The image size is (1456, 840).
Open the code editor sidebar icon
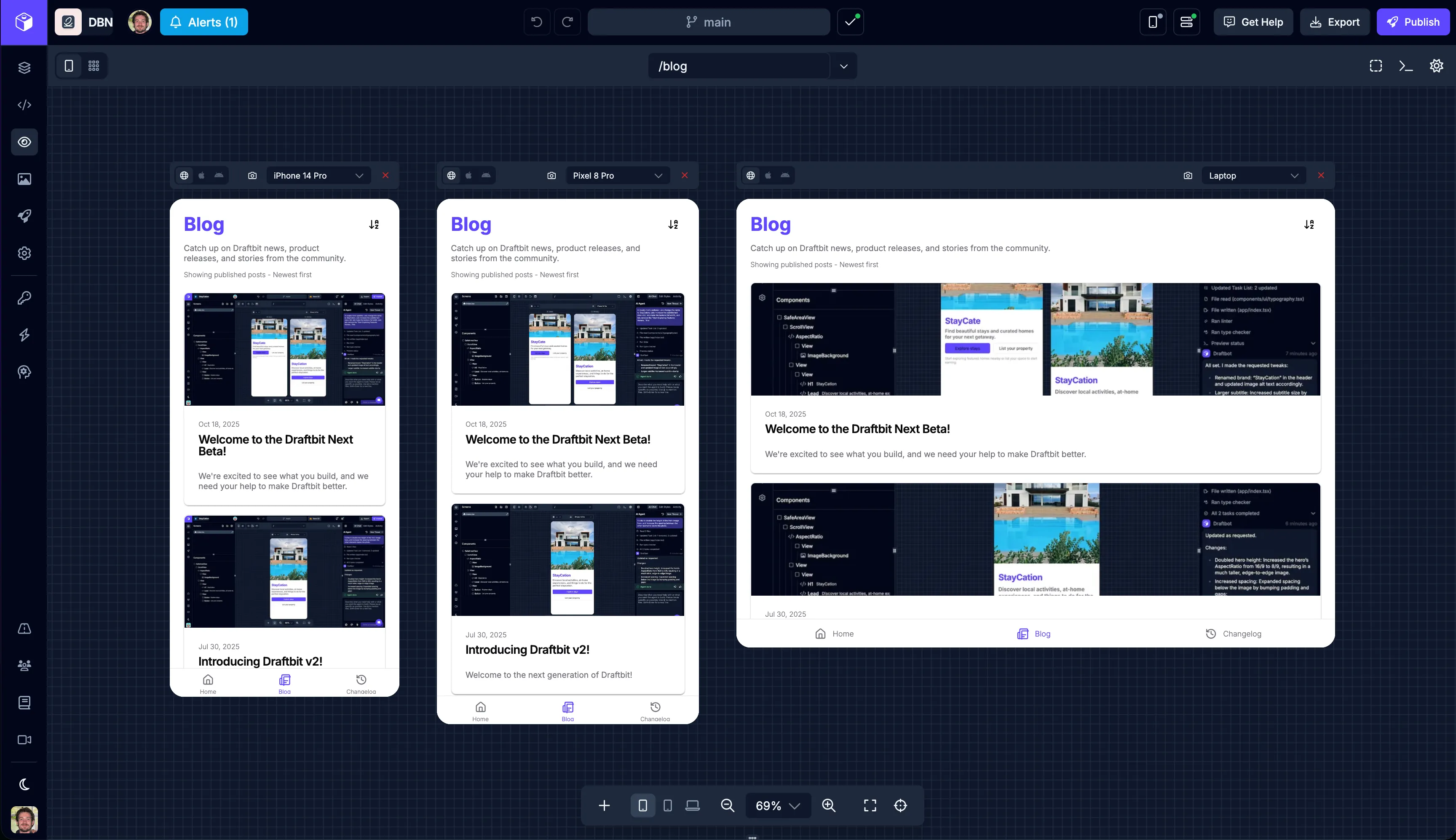coord(24,105)
